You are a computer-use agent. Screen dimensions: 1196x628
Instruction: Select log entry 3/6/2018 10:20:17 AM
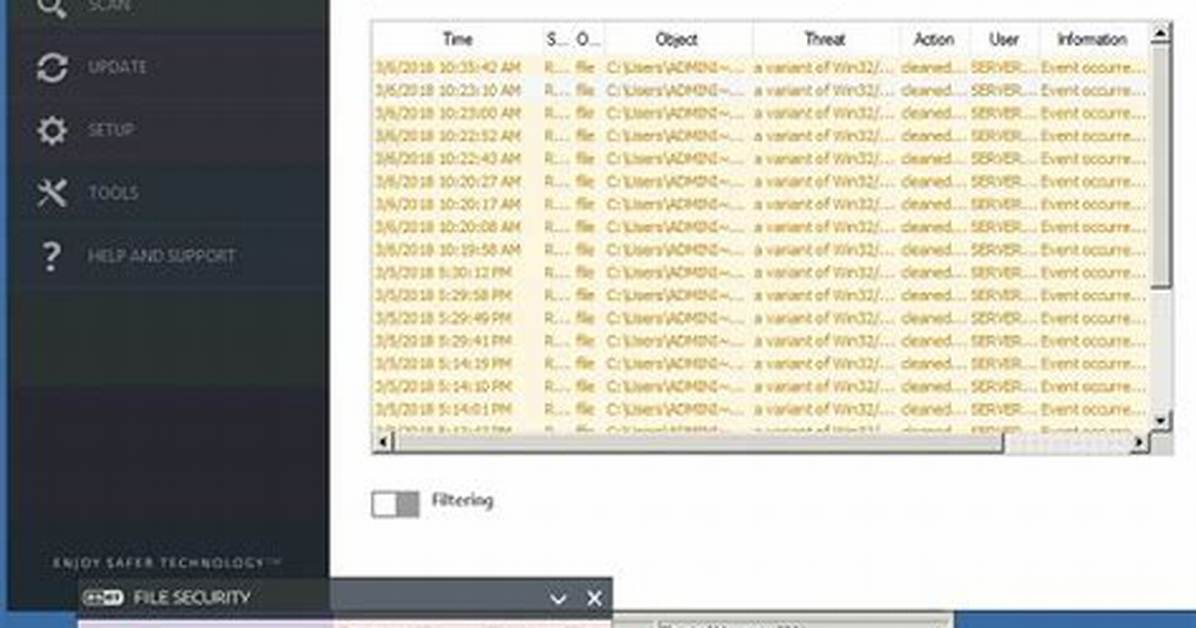(x=760, y=205)
